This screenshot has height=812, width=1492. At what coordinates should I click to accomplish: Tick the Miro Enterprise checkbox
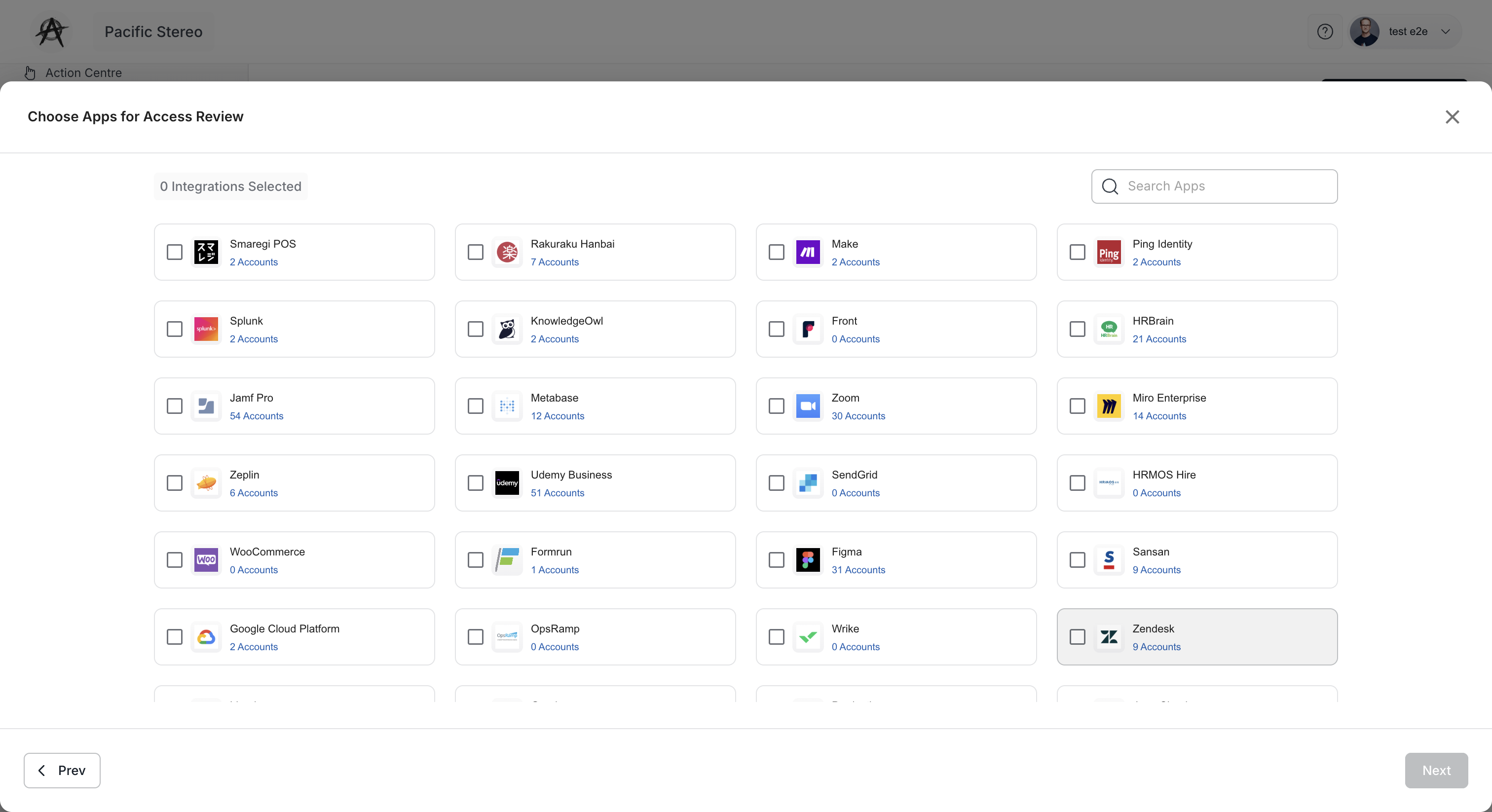pyautogui.click(x=1077, y=406)
